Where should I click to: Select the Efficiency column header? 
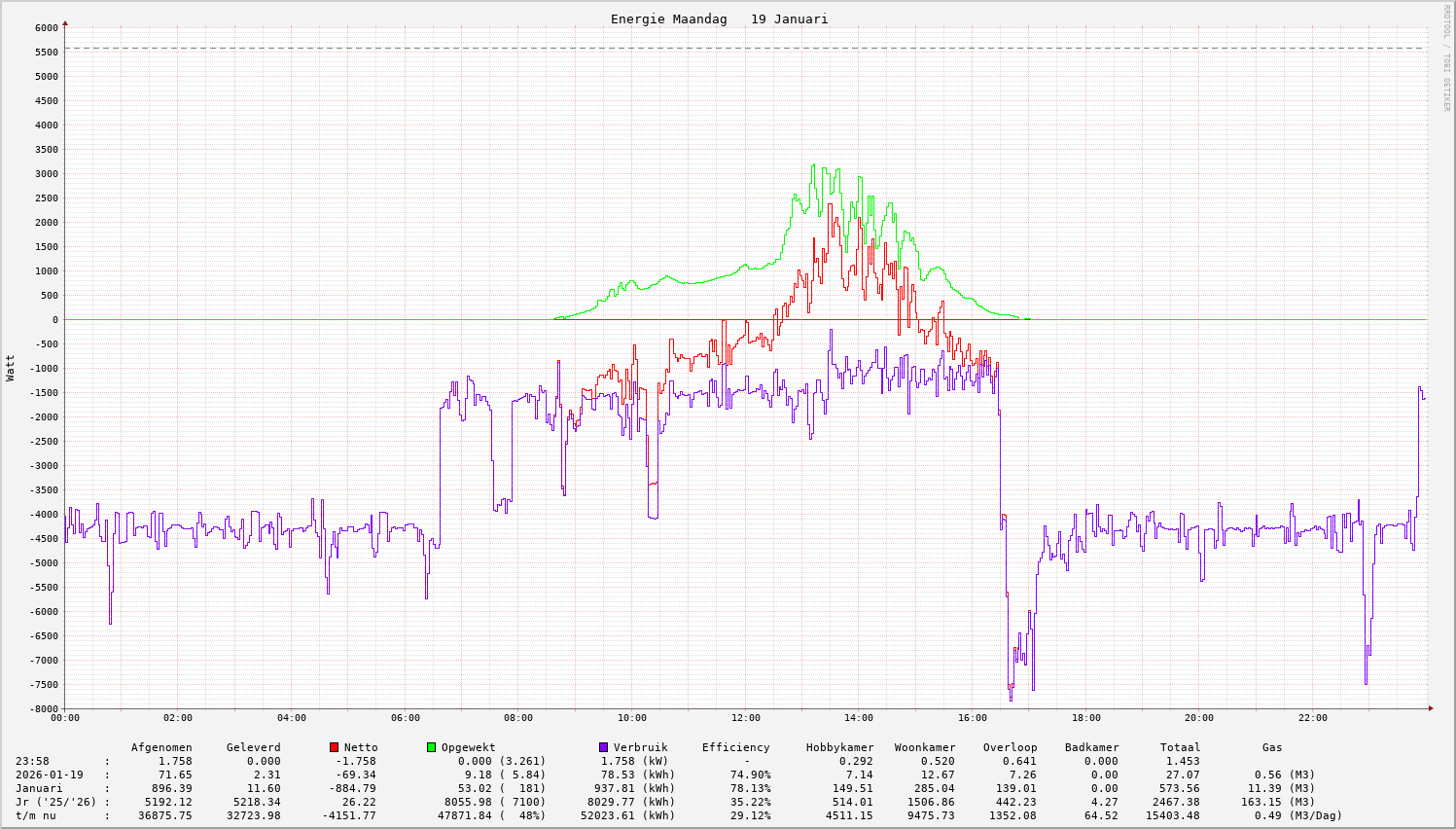tap(735, 747)
